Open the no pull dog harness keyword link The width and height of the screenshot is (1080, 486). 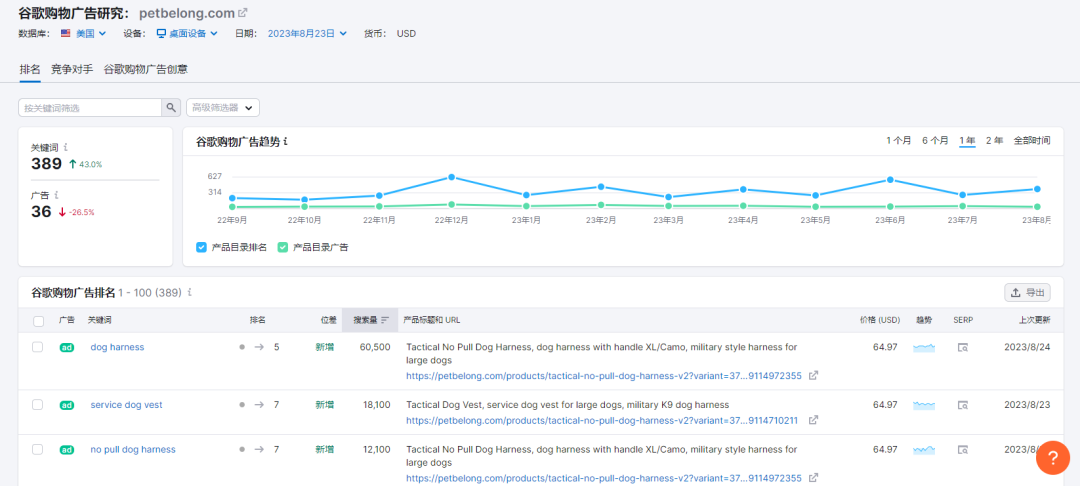pos(133,450)
